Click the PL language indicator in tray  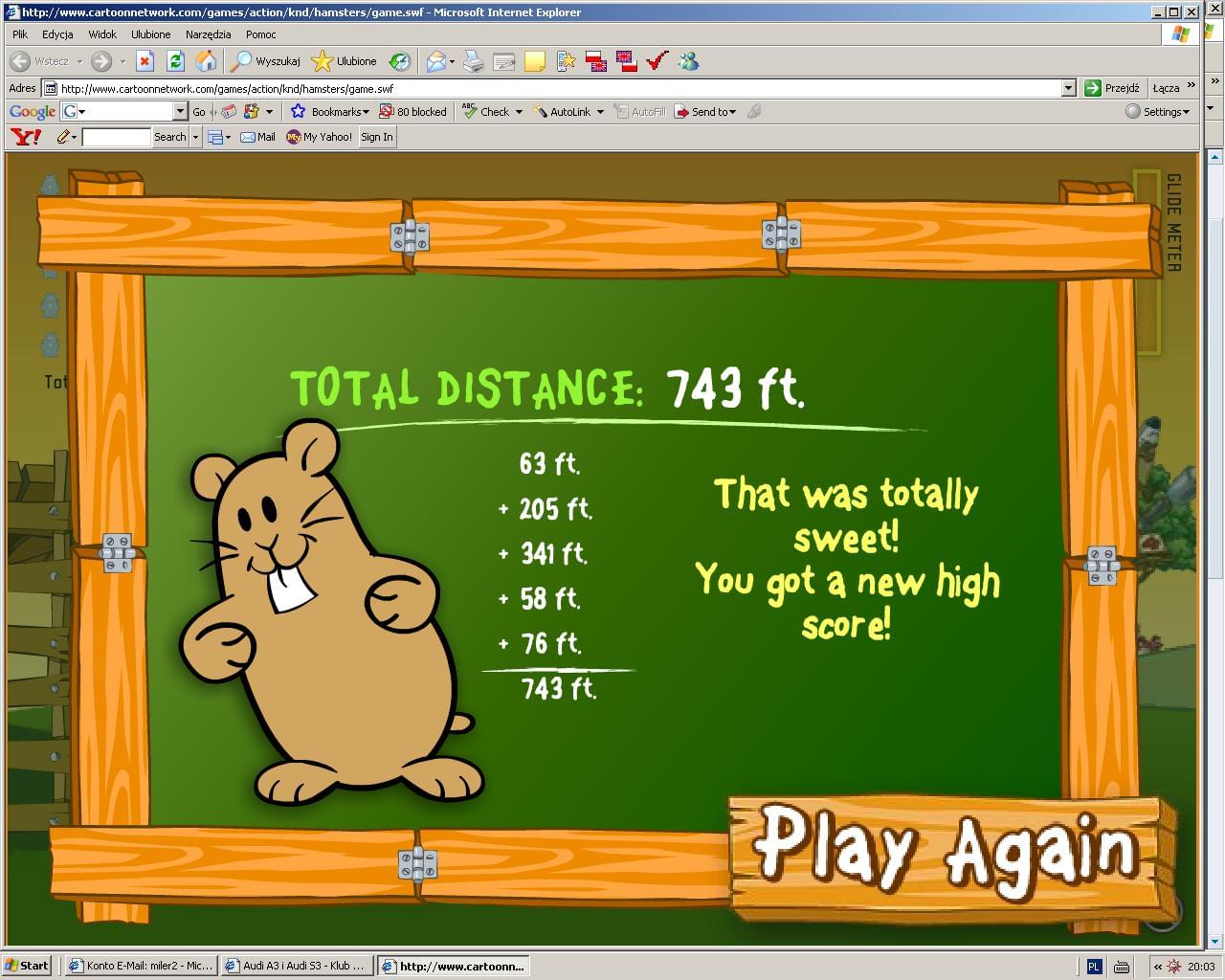point(1095,967)
